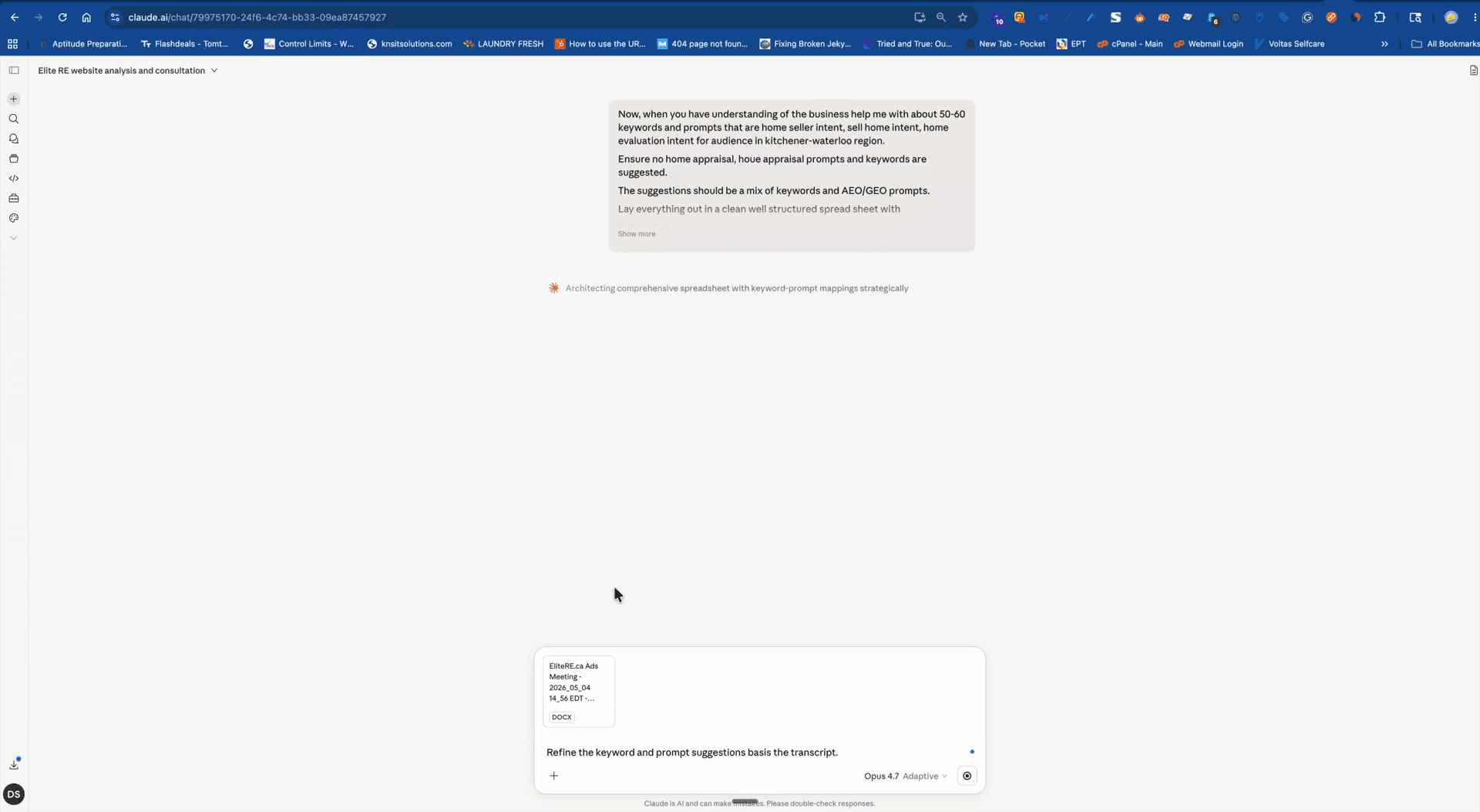
Task: Toggle the Claude sidebar panel open
Action: click(14, 70)
